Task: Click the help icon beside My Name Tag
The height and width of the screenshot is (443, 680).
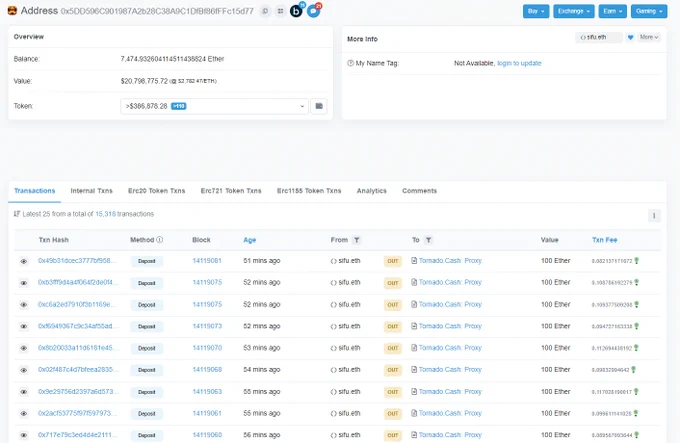Action: point(350,63)
